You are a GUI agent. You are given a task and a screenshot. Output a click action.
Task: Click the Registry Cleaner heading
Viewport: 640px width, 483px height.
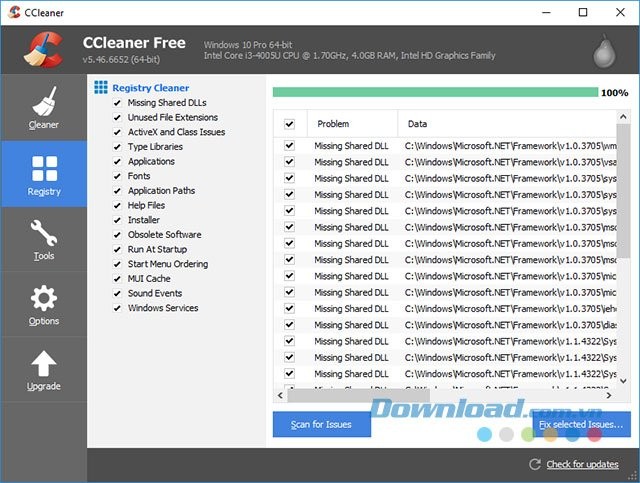point(151,88)
